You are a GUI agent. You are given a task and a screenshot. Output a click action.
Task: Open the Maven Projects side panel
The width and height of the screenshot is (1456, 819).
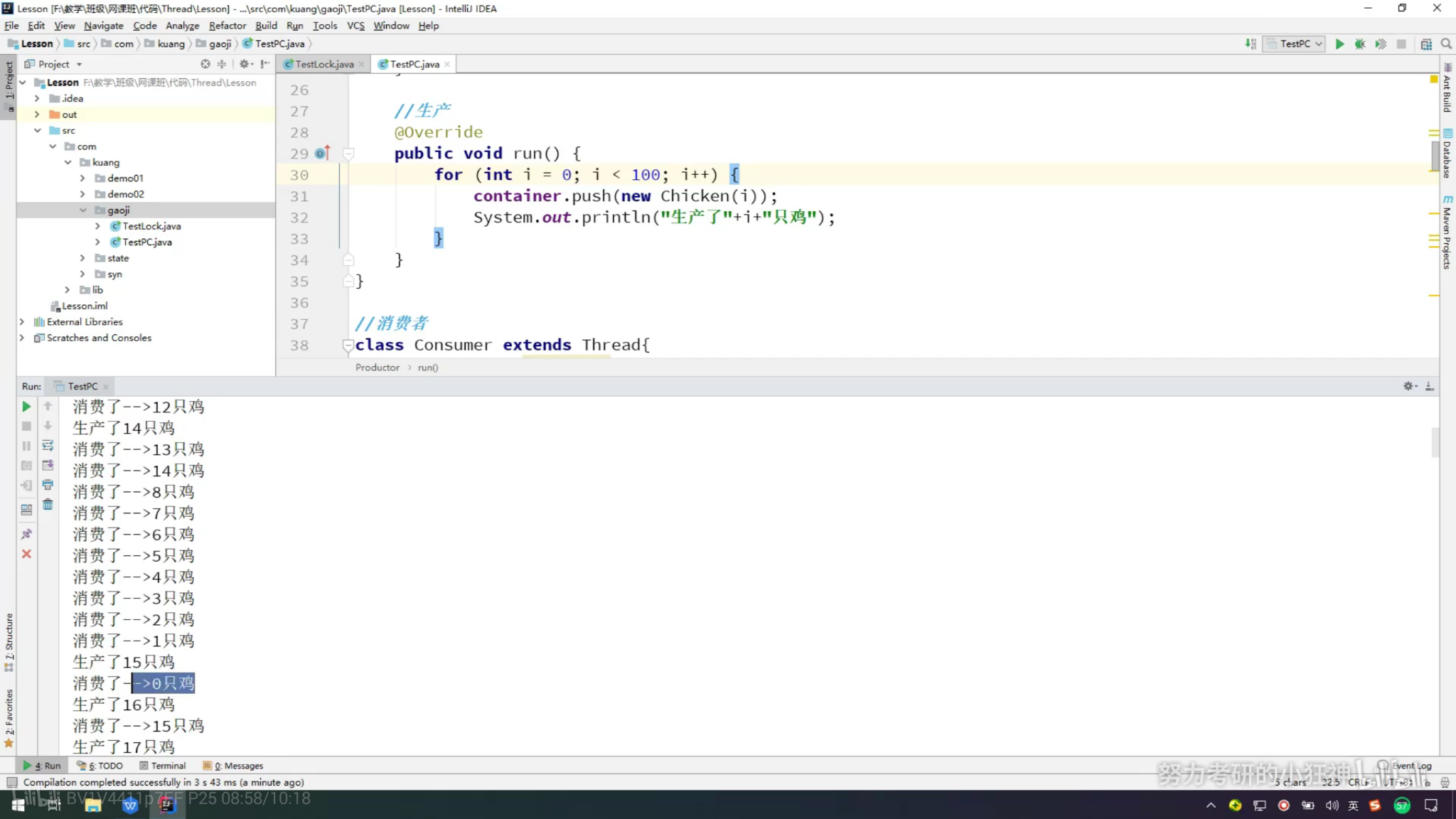[x=1447, y=232]
